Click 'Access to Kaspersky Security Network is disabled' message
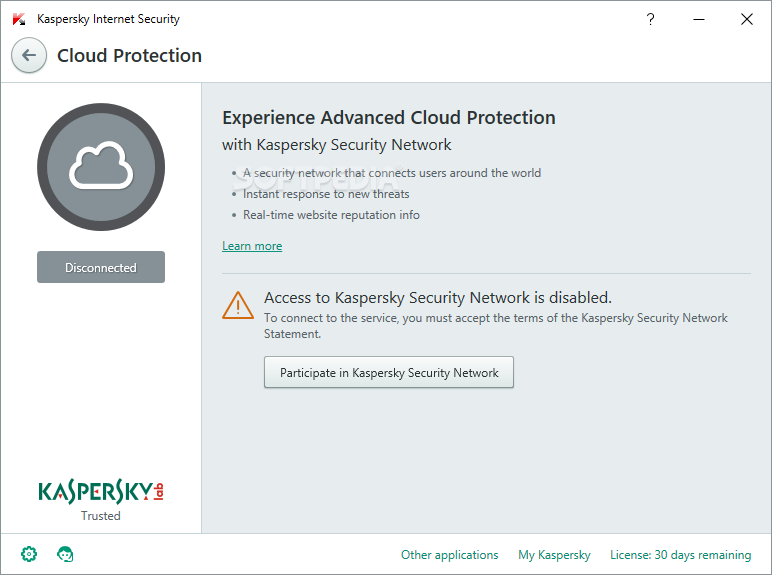Image resolution: width=772 pixels, height=575 pixels. (x=438, y=298)
